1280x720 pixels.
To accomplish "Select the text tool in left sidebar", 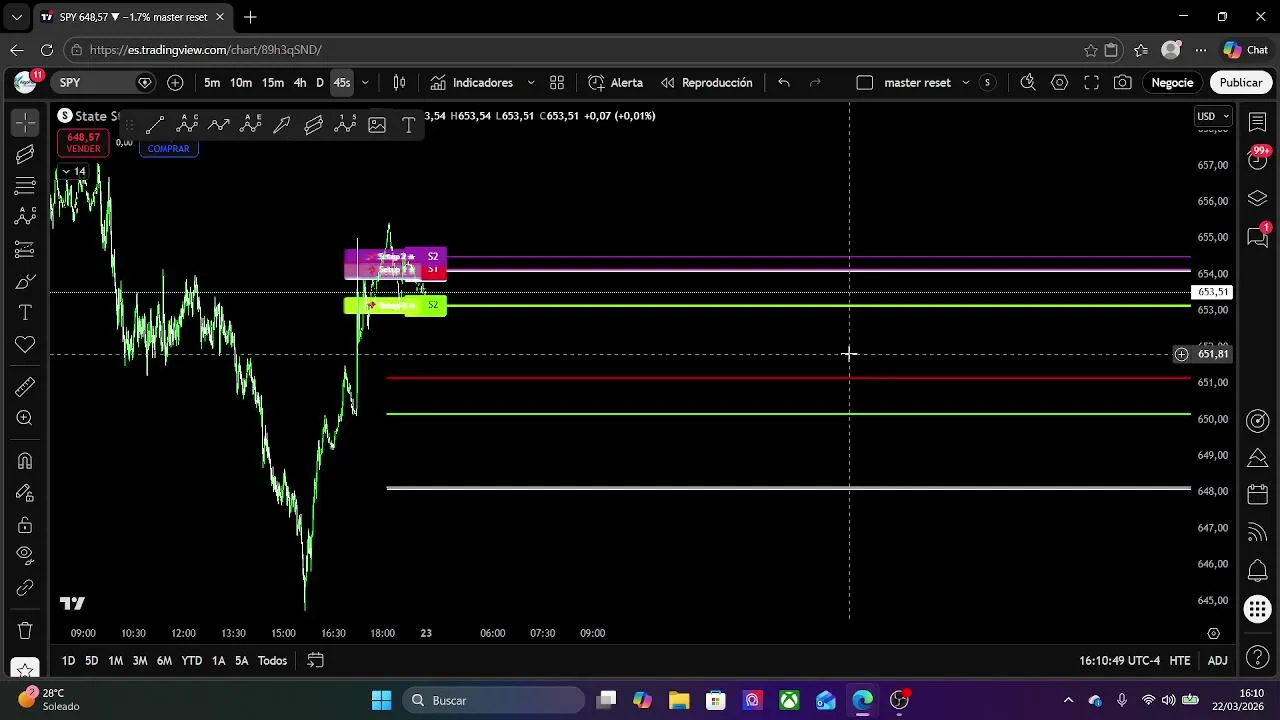I will [25, 313].
